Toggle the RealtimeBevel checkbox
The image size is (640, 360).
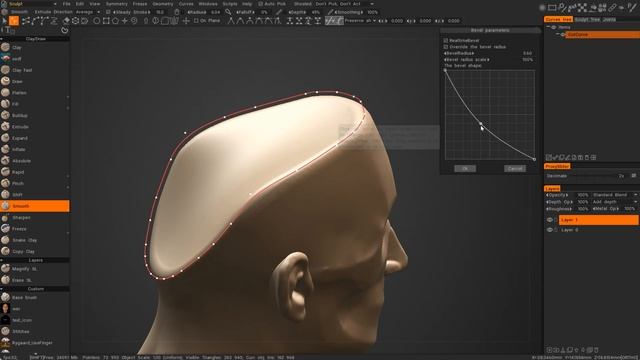click(x=446, y=40)
